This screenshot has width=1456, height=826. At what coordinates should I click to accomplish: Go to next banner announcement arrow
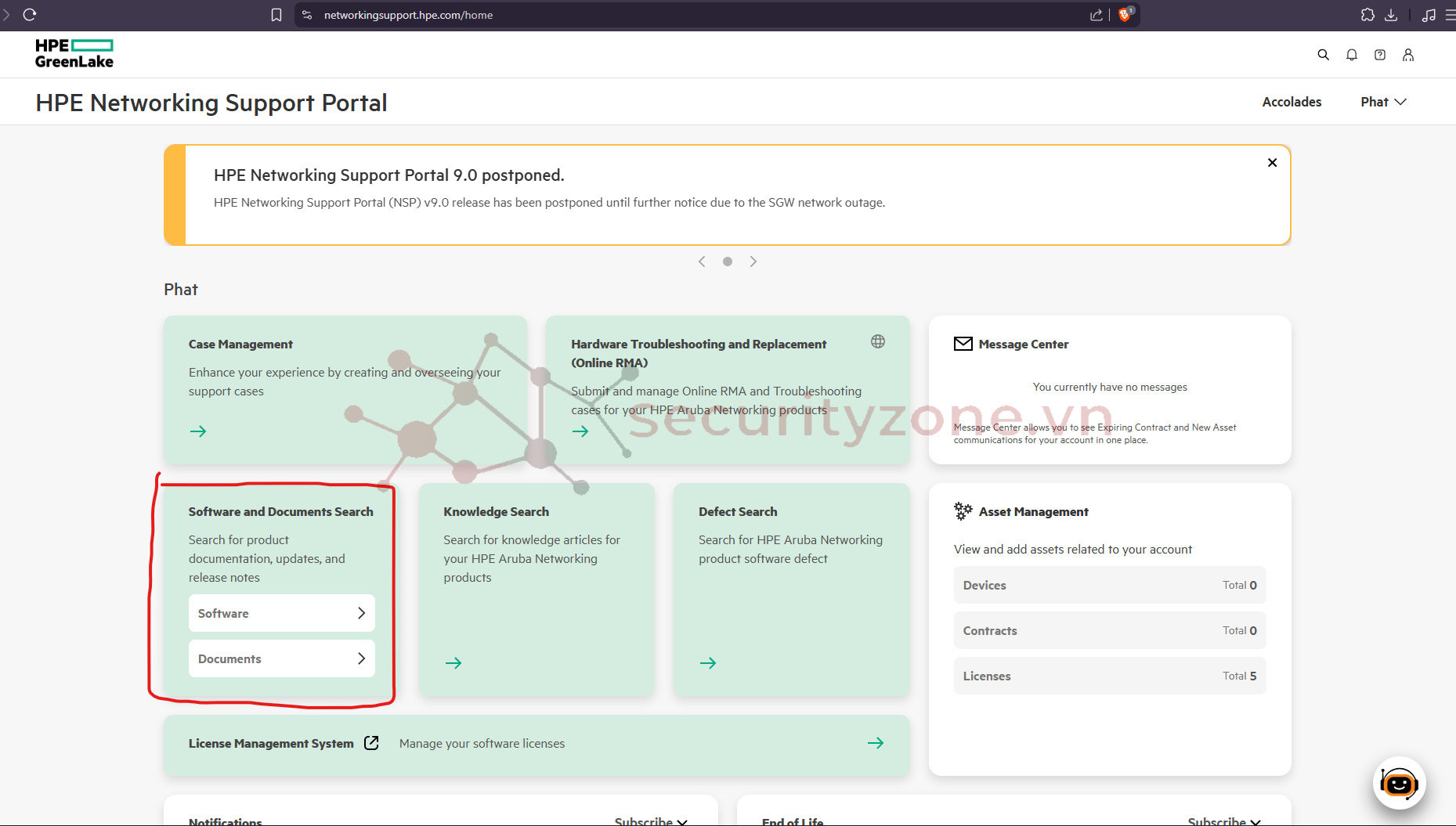pos(753,262)
